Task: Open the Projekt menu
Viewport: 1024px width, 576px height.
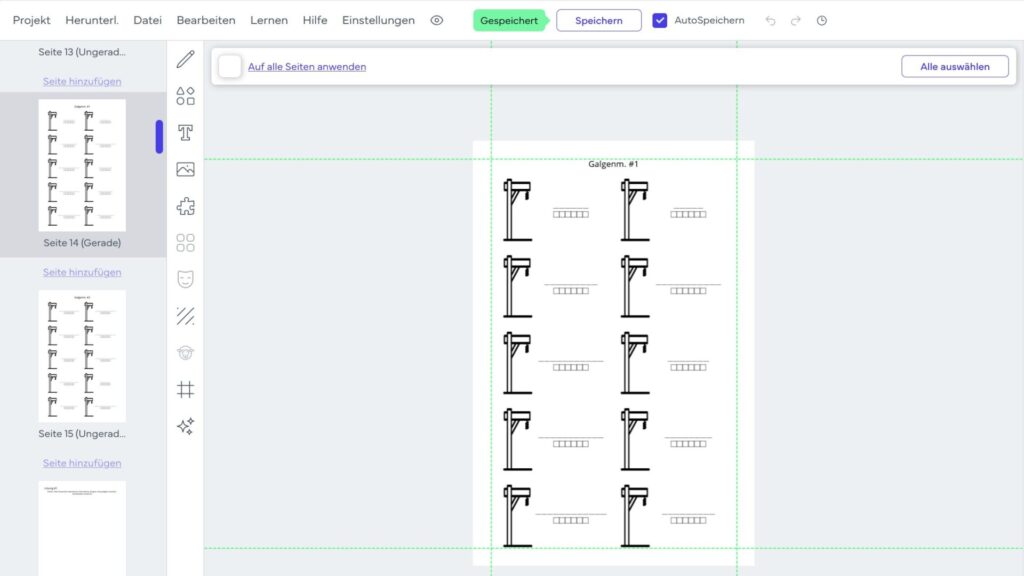Action: coord(31,20)
